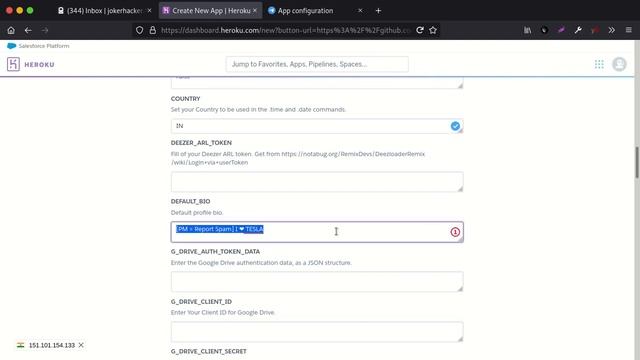The width and height of the screenshot is (640, 360).
Task: Expand the toolbar overflow chevron
Action: [611, 30]
